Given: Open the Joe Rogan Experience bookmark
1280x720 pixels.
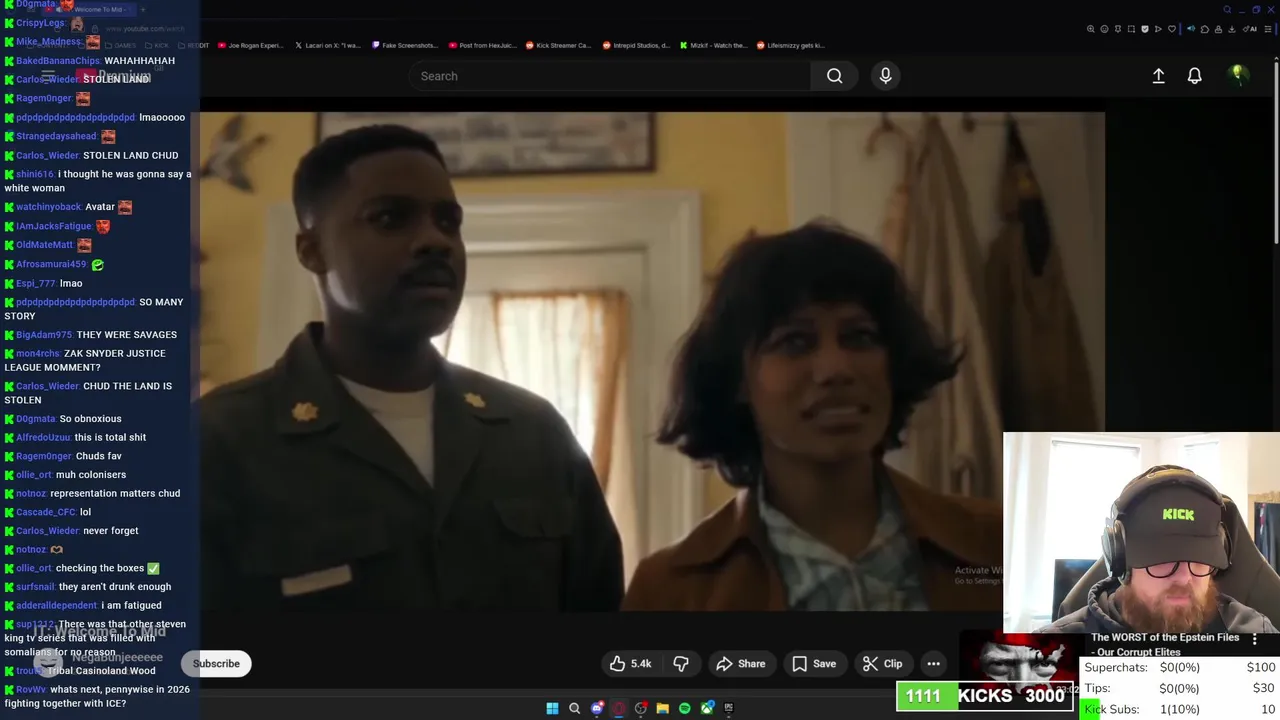Looking at the screenshot, I should 250,45.
